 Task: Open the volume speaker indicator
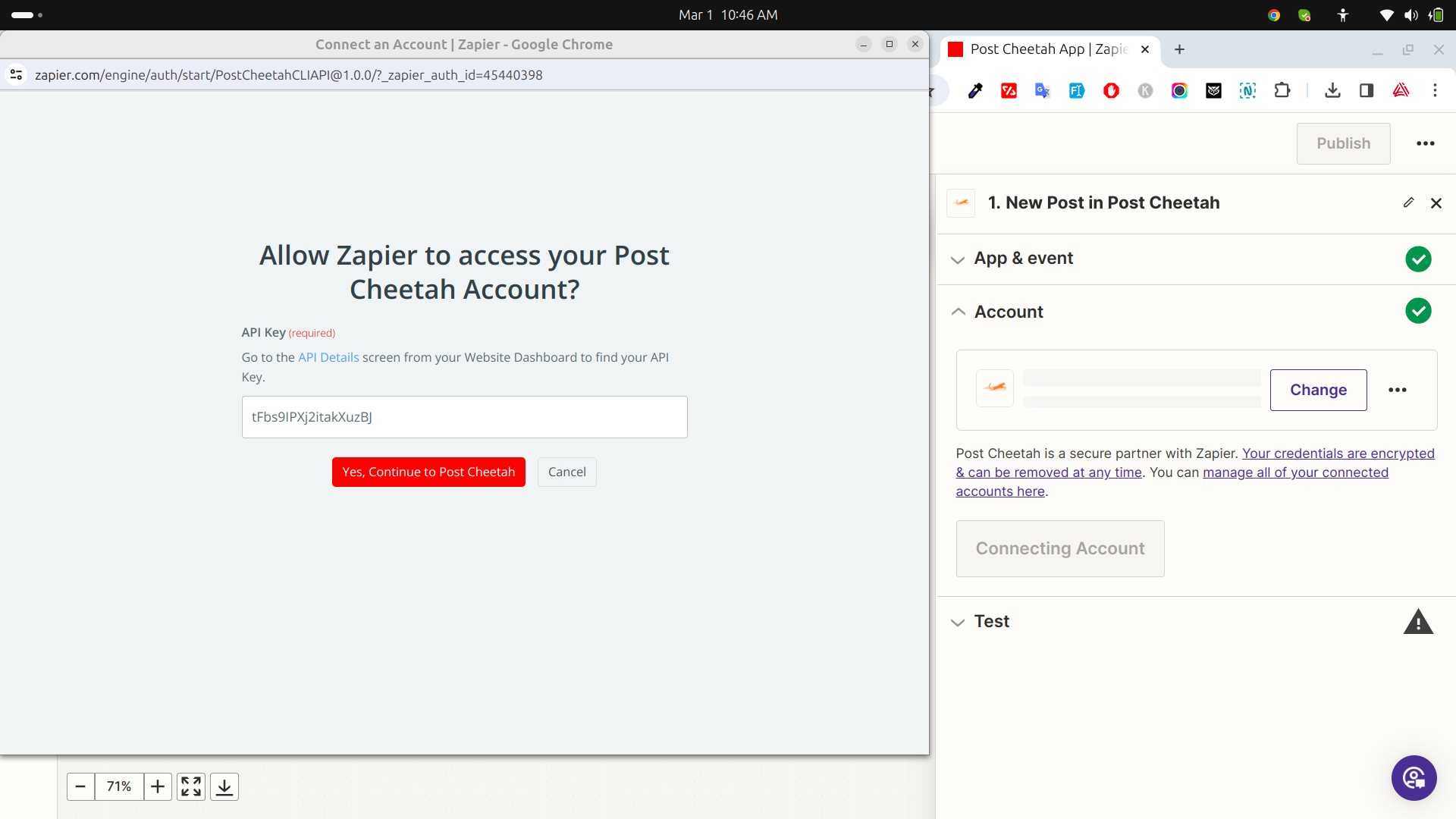(x=1411, y=15)
